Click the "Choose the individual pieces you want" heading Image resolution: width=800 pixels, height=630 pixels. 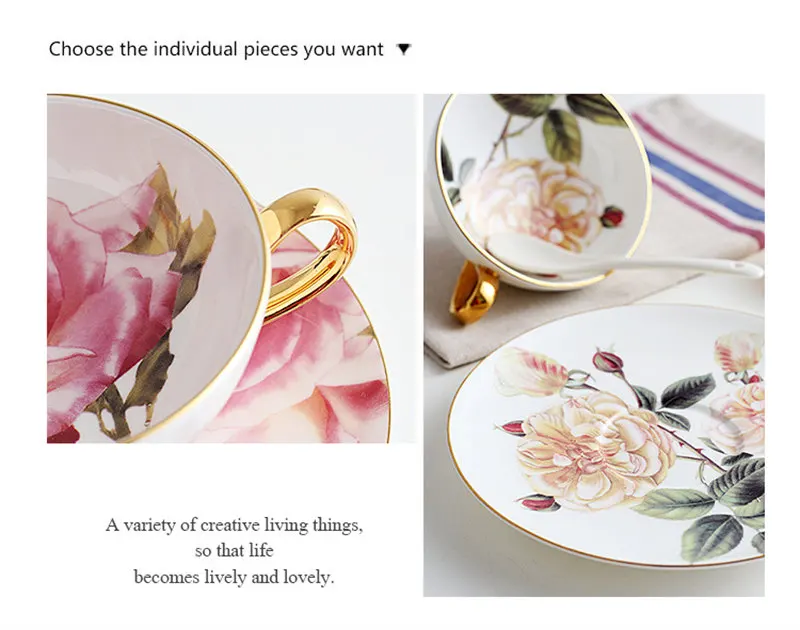point(215,49)
